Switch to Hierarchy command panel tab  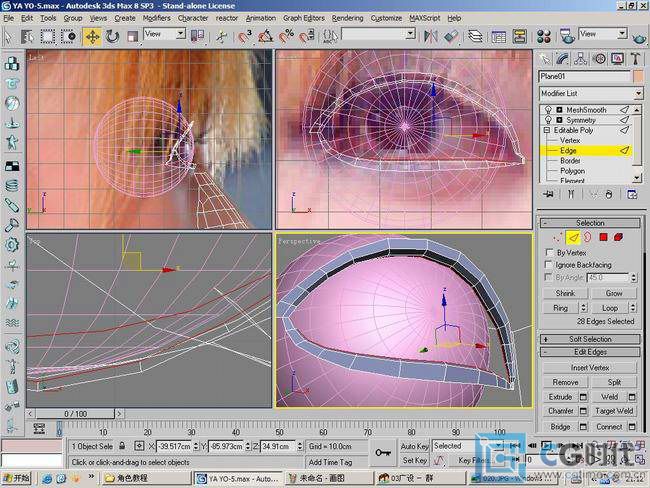click(x=581, y=59)
